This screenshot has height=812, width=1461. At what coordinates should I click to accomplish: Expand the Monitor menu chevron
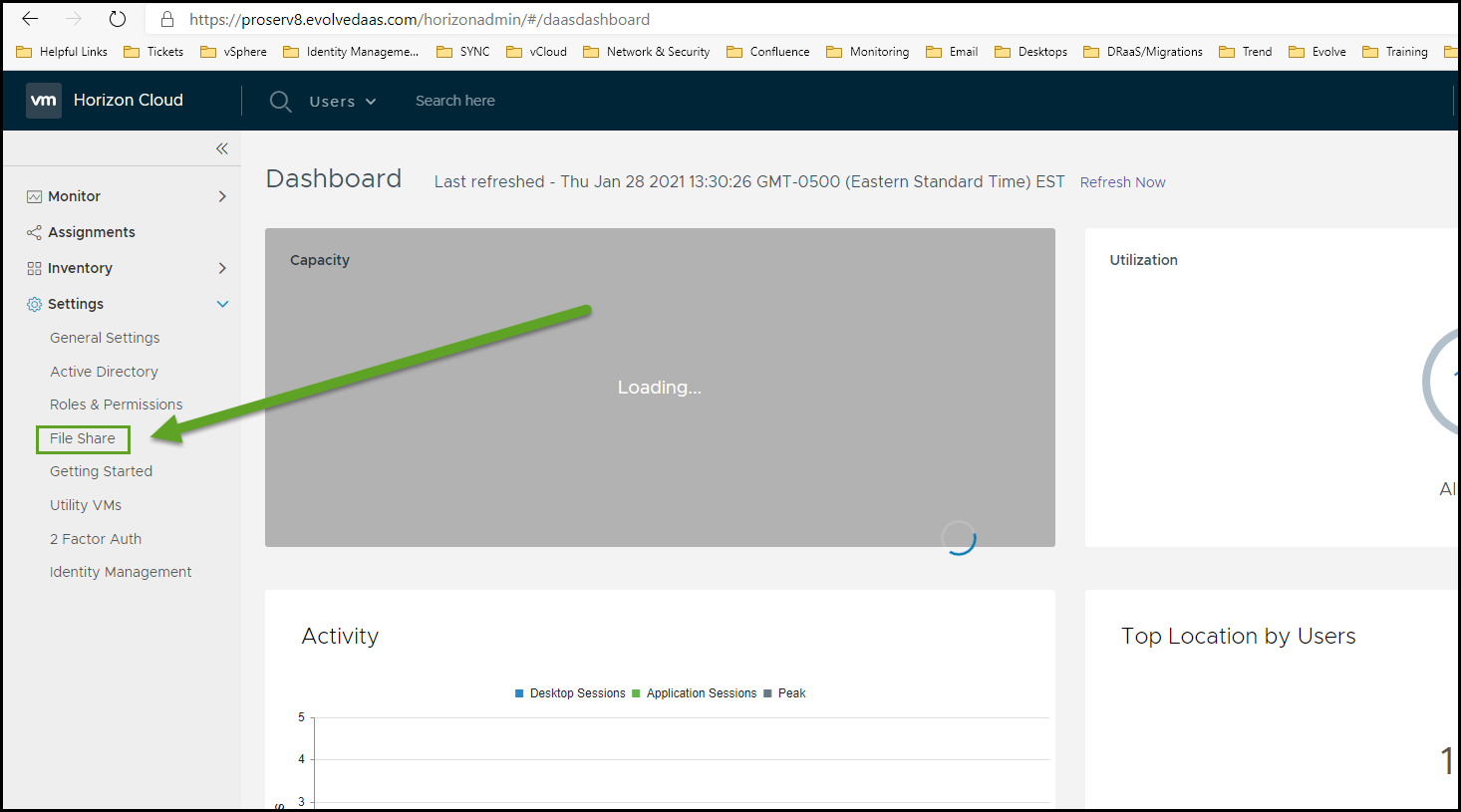tap(222, 196)
